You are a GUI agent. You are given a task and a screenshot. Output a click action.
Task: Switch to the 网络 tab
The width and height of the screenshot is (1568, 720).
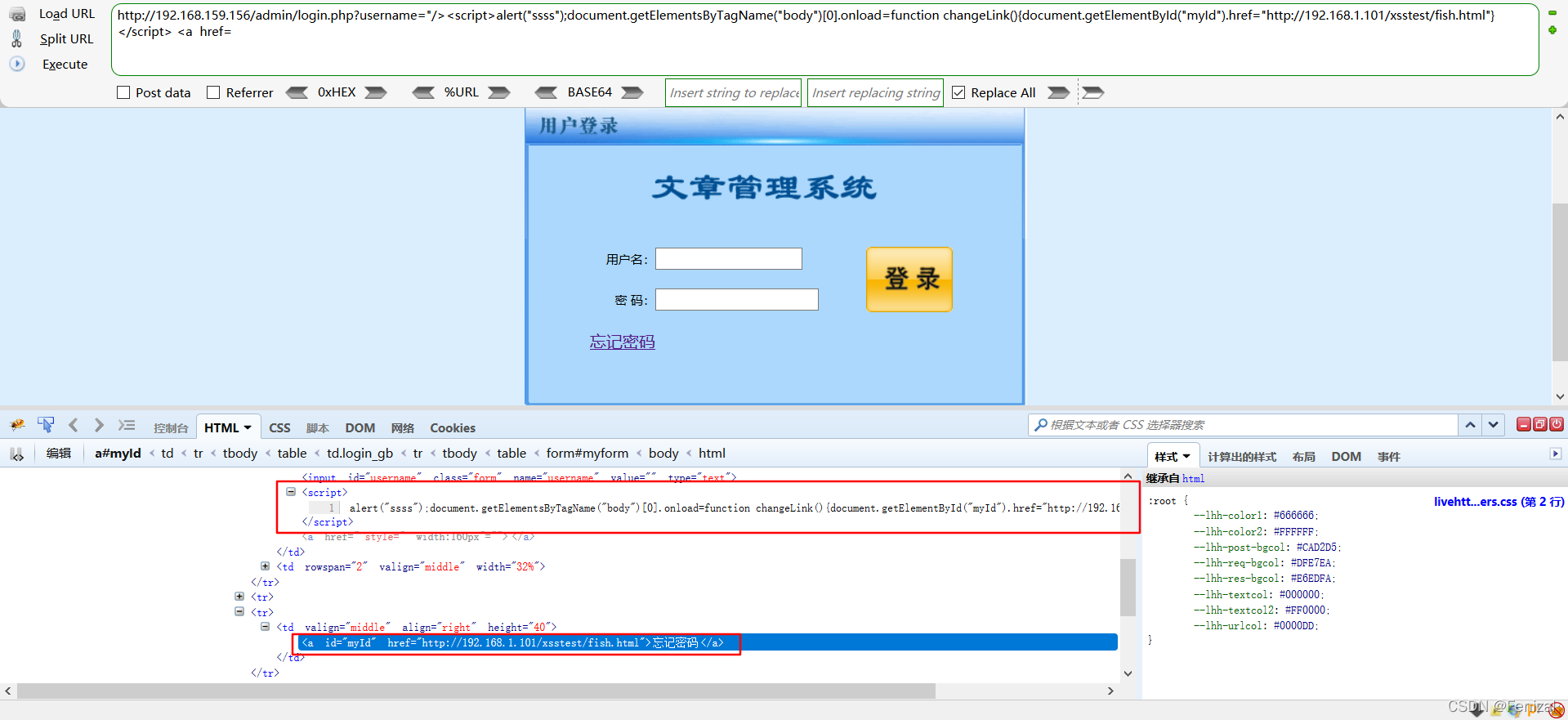click(x=403, y=428)
